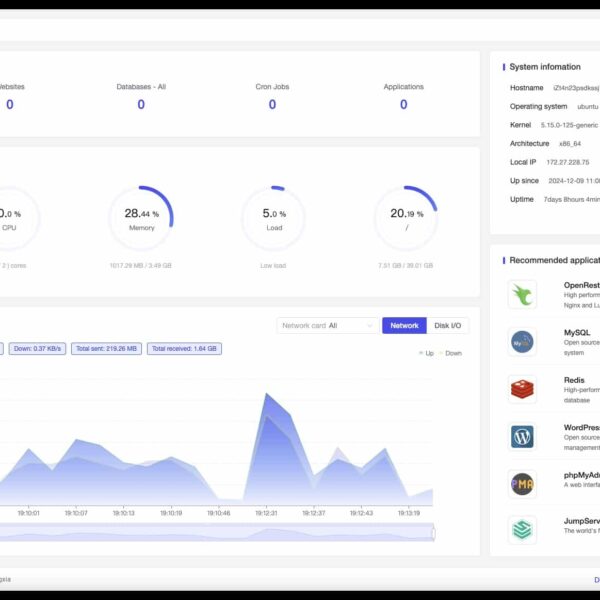Image resolution: width=600 pixels, height=600 pixels.
Task: Toggle the Down series in chart legend
Action: 450,353
